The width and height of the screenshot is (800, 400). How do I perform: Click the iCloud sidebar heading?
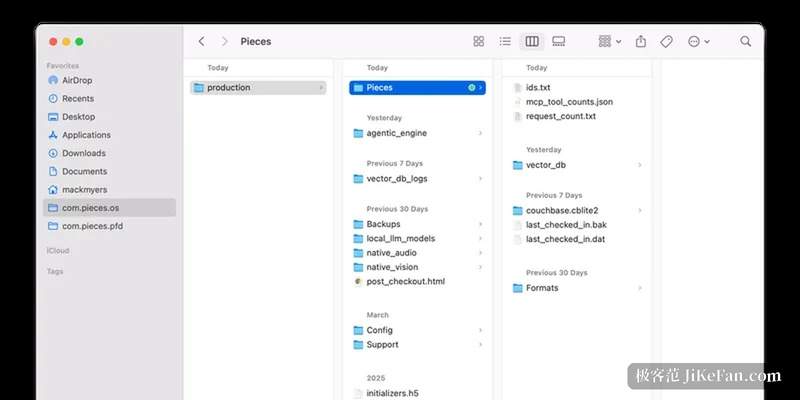(58, 251)
